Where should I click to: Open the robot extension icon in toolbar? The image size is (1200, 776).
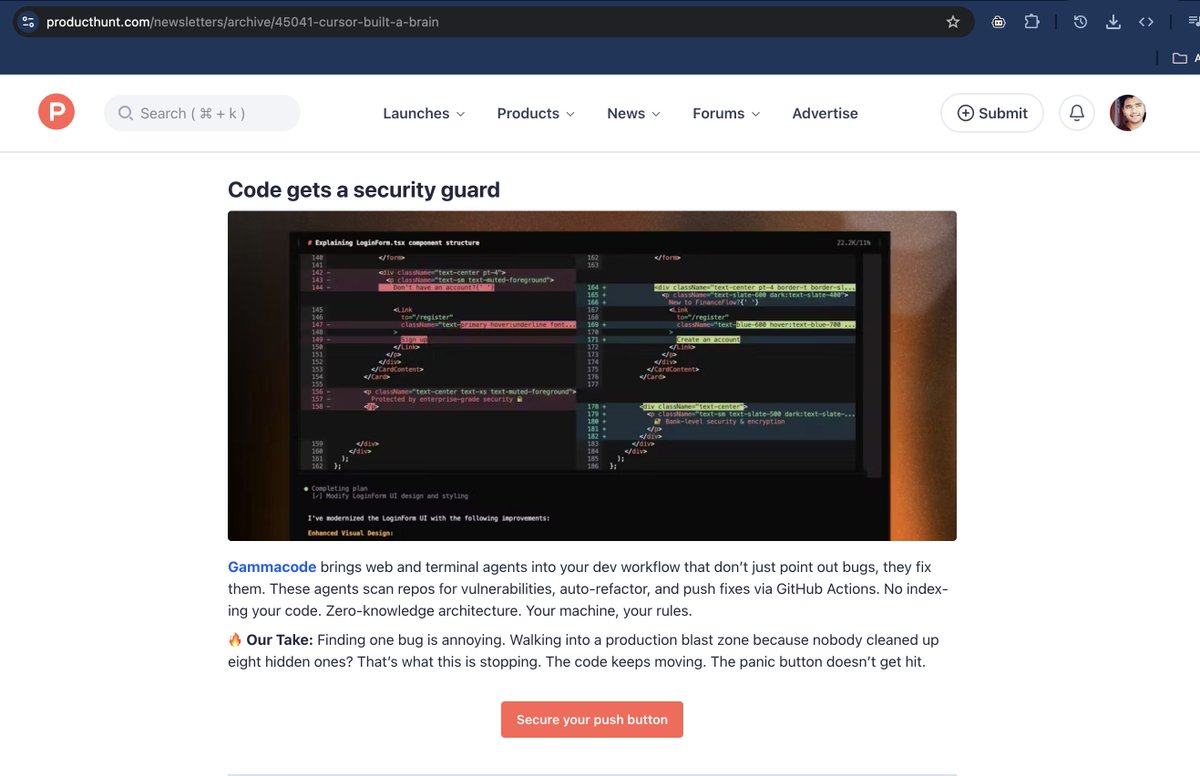click(998, 22)
